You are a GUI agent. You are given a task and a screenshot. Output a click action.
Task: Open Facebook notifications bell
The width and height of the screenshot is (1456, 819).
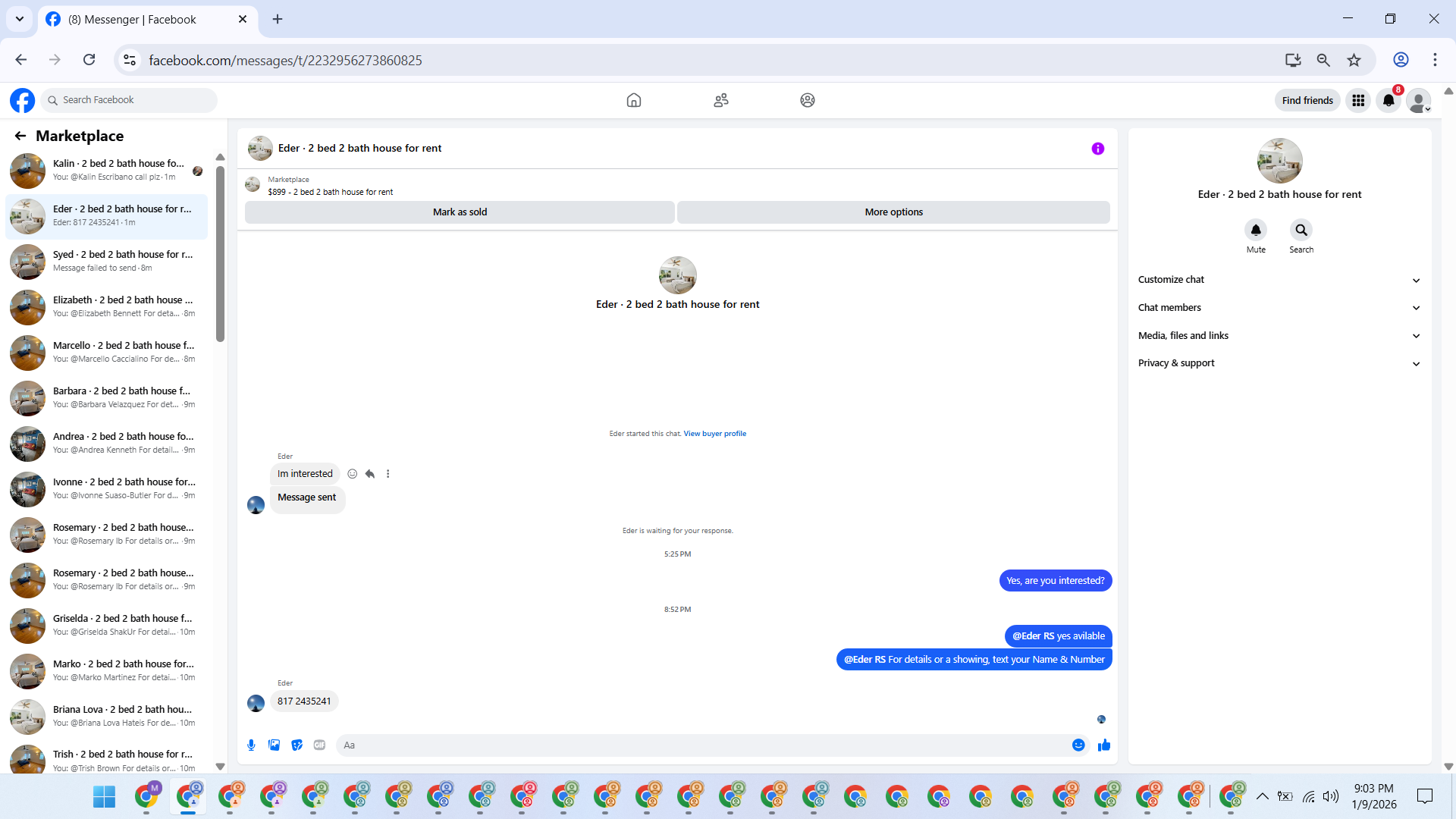1388,100
